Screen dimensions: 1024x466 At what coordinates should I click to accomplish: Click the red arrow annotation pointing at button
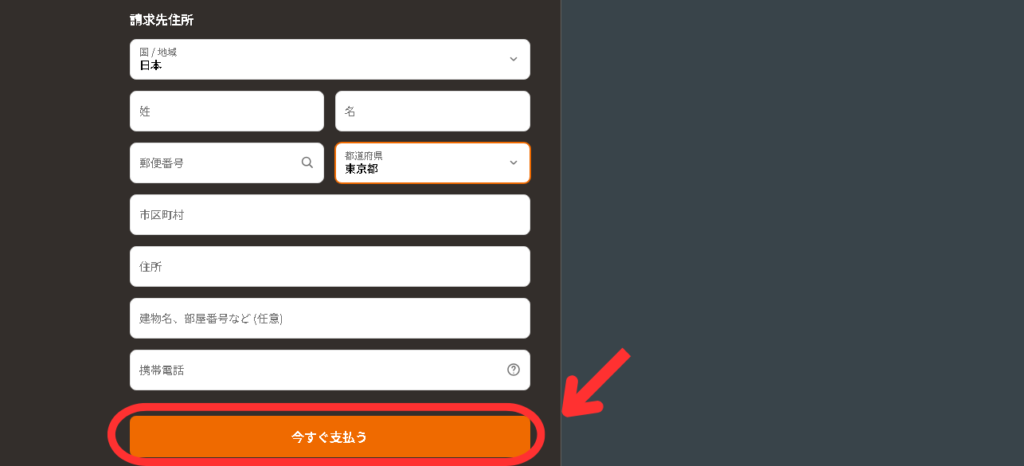tap(596, 384)
